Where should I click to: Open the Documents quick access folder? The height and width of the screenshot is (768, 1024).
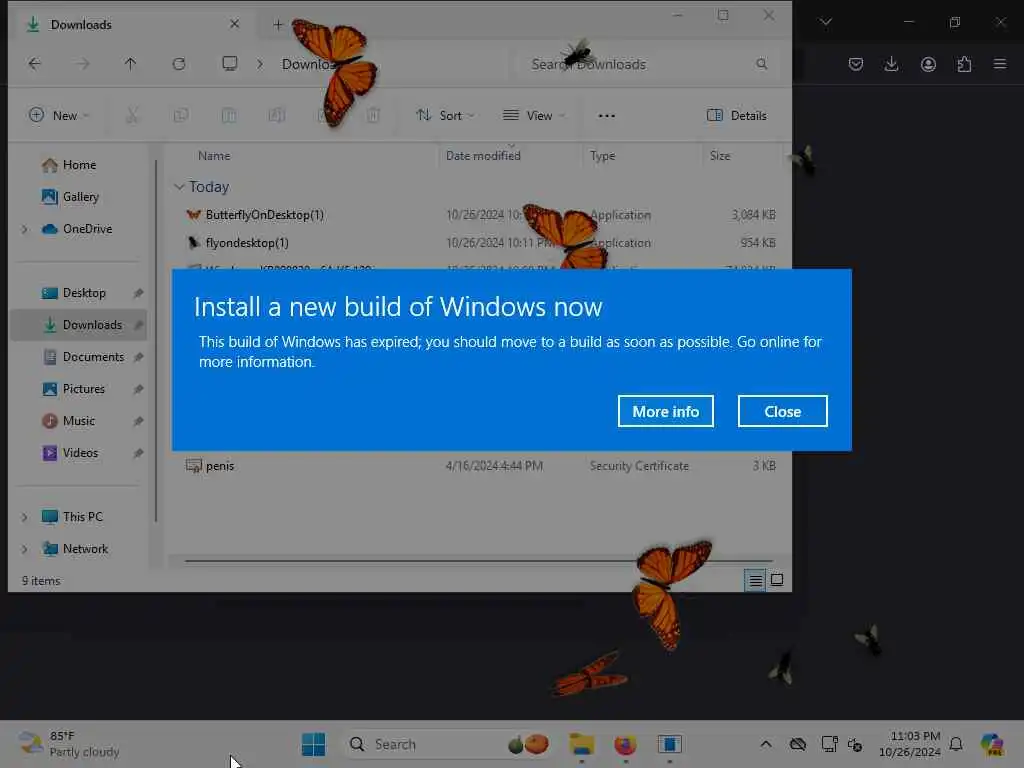click(x=93, y=357)
